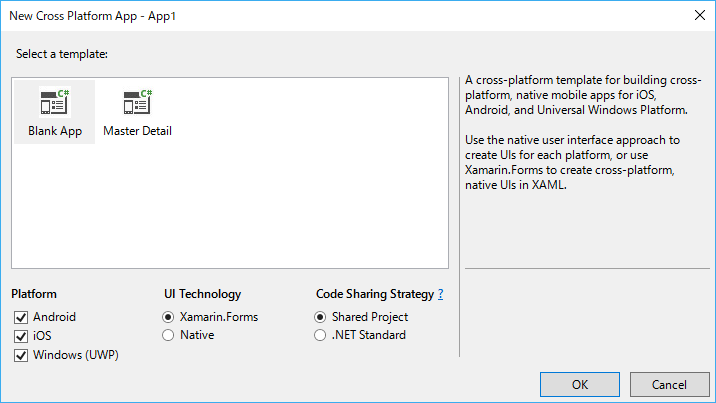
Task: Close the New Cross Platform App dialog
Action: point(700,16)
